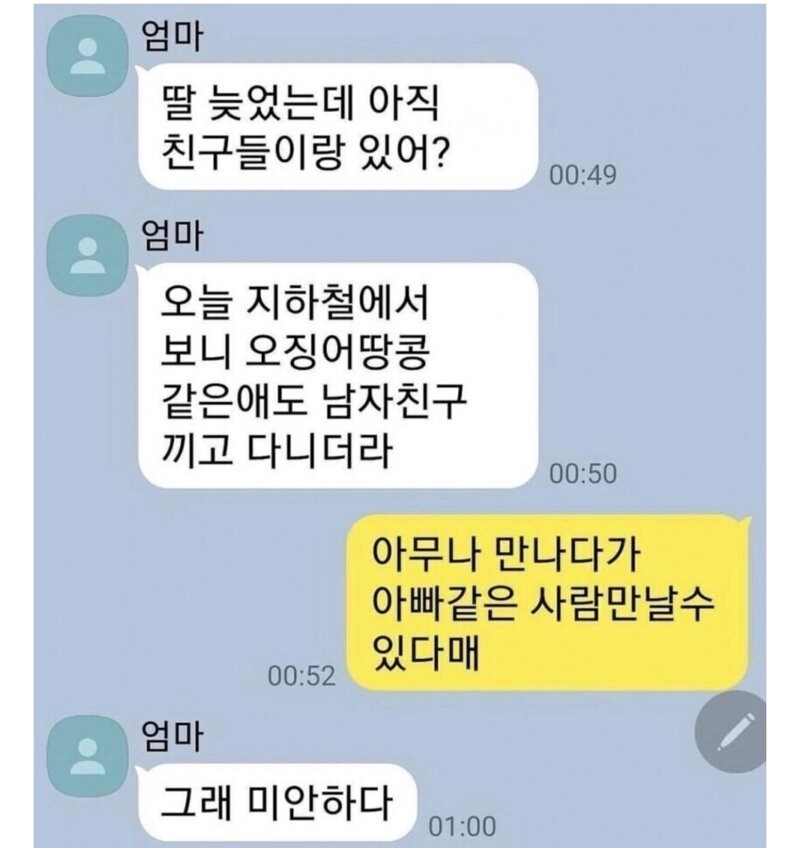Click the text '친구들이랑 있어?' in first bubble
Screen dimensions: 800x848
[305, 151]
